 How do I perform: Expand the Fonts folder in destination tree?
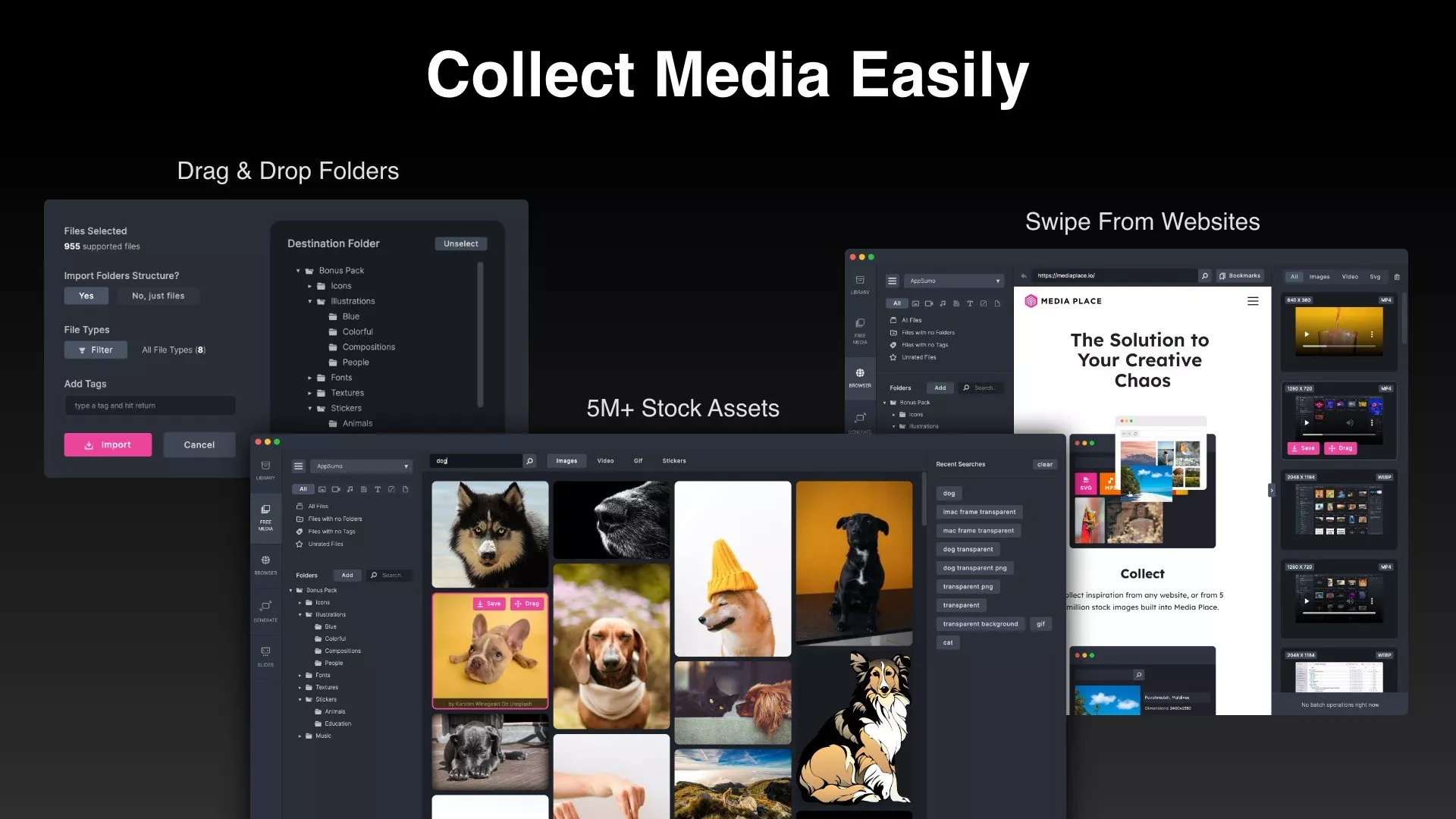(309, 378)
